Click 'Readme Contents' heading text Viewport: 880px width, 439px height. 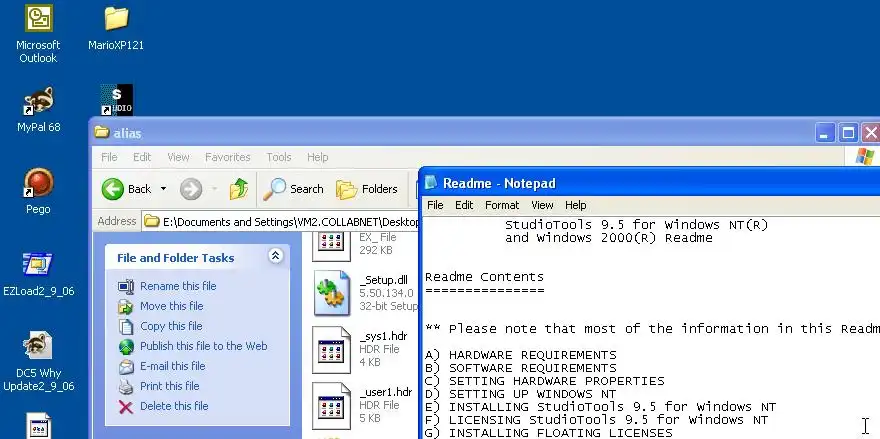pyautogui.click(x=484, y=277)
